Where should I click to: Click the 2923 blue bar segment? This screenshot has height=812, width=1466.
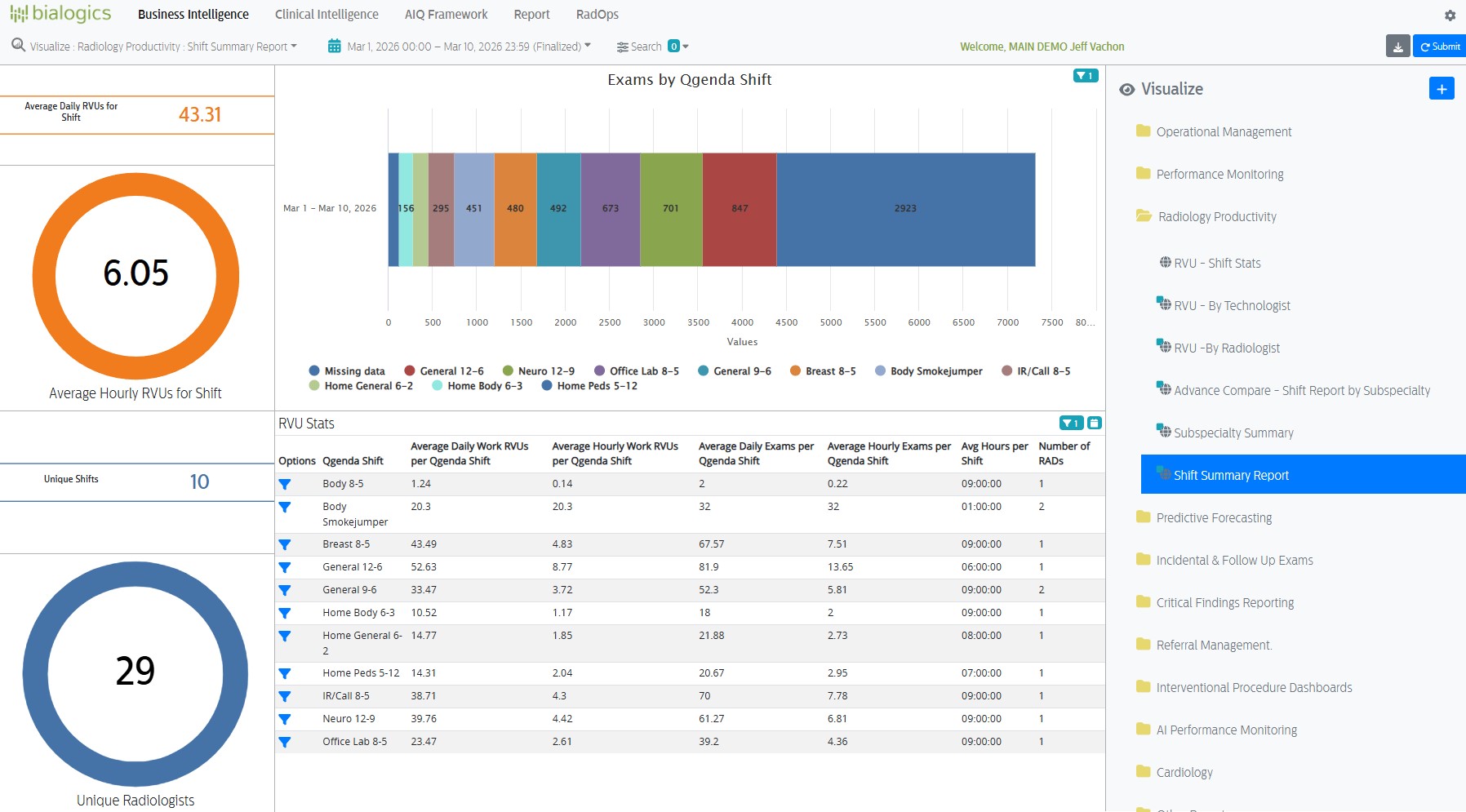[x=905, y=209]
